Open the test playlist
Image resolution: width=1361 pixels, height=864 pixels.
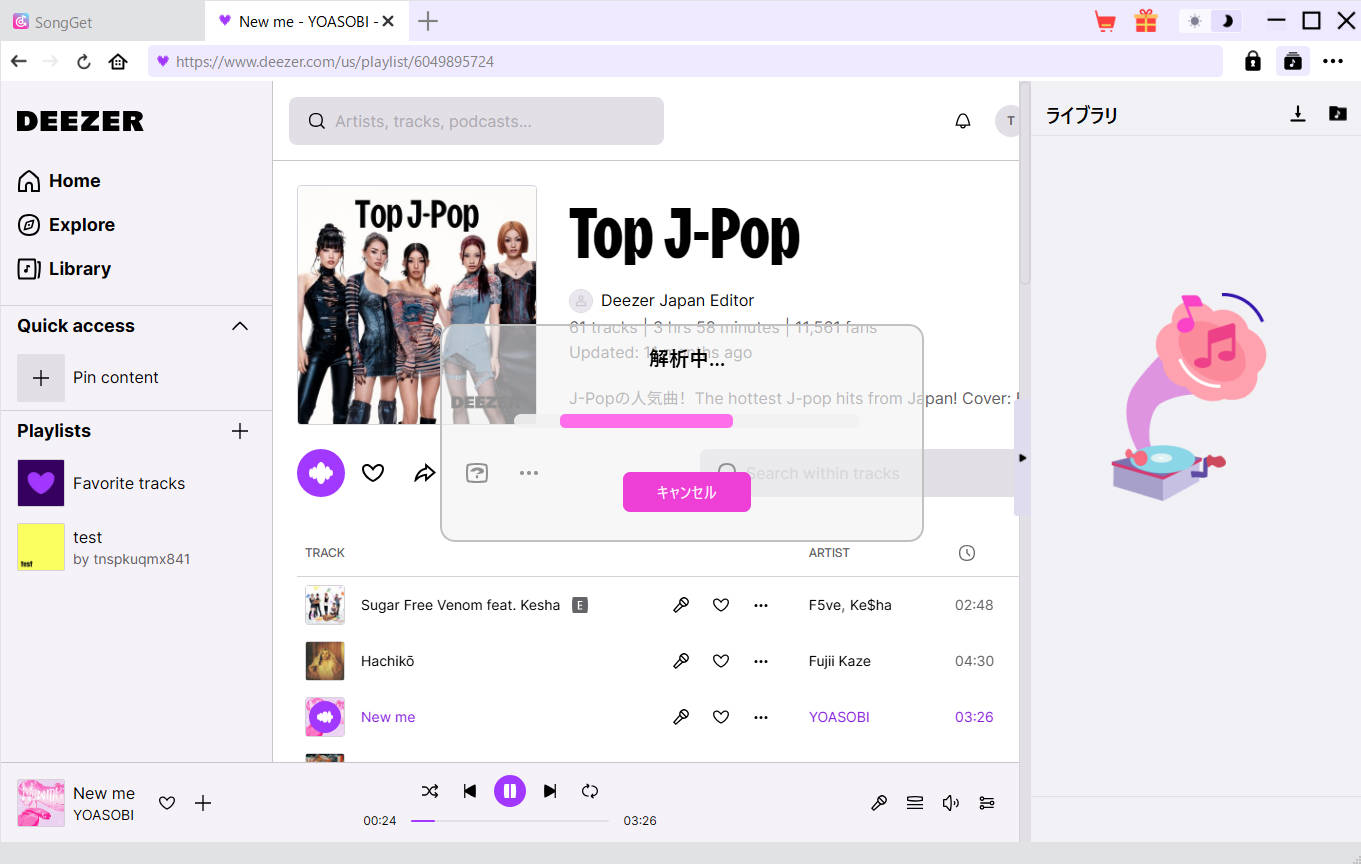pos(103,547)
